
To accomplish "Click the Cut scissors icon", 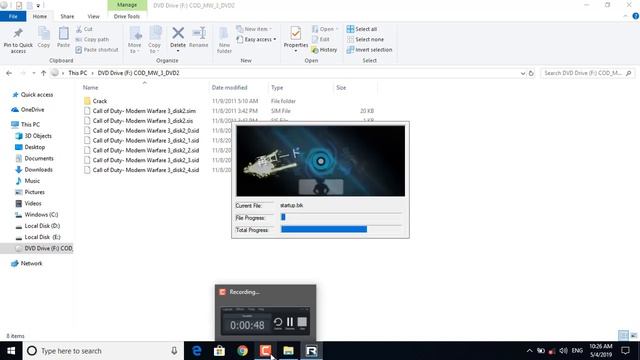I will 79,29.
